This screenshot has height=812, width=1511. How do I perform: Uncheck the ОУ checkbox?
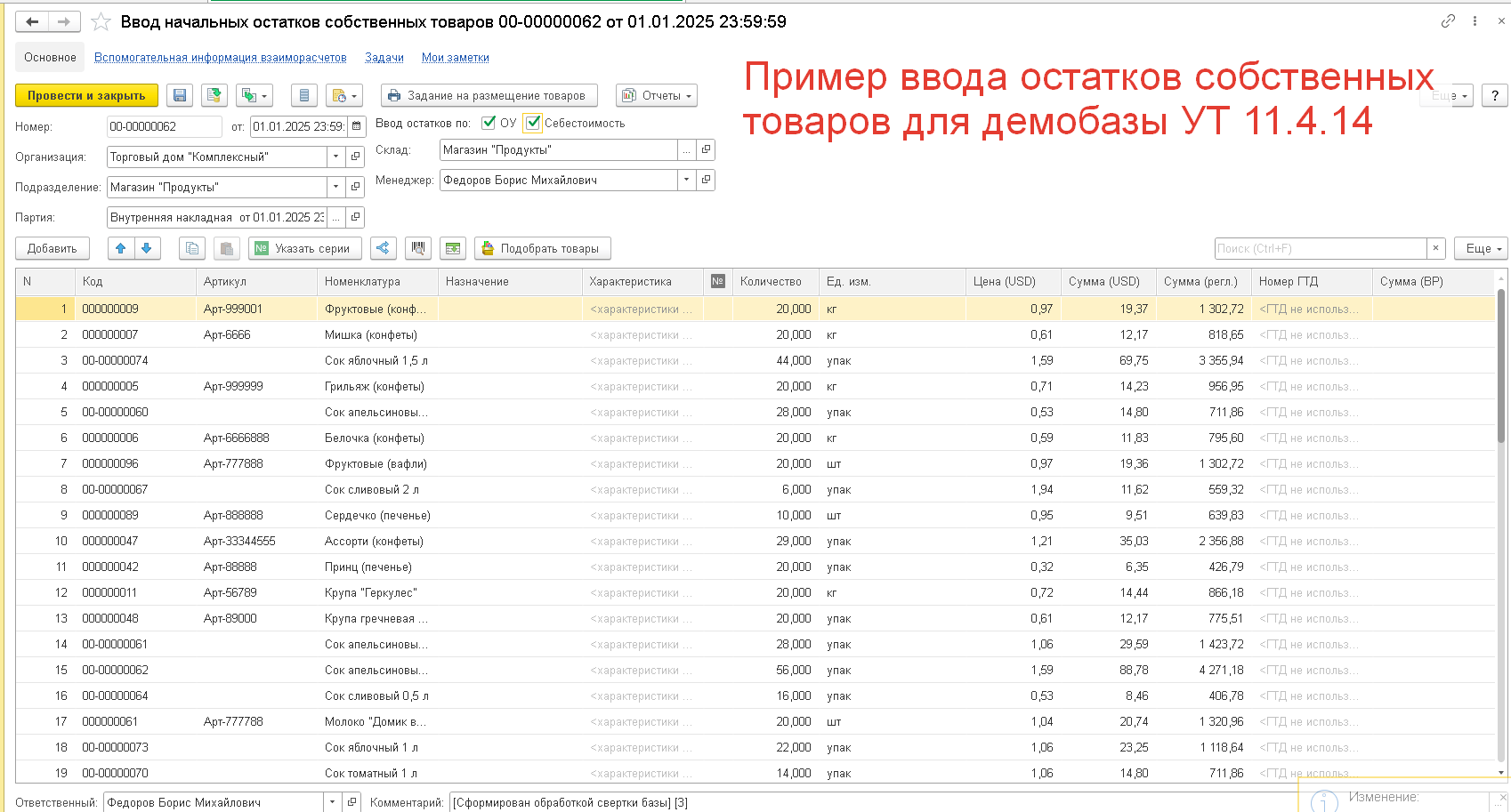point(489,123)
